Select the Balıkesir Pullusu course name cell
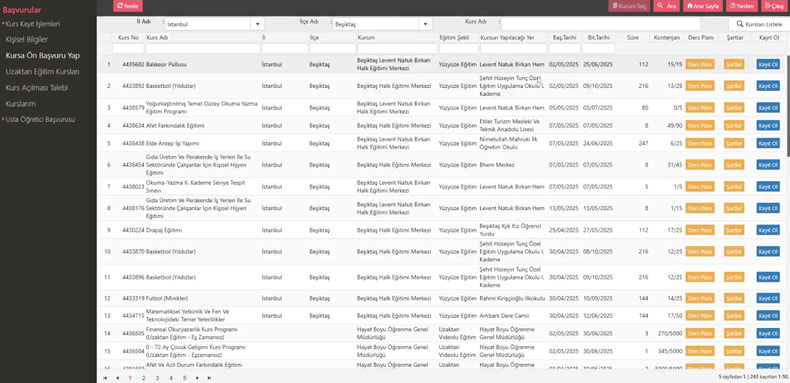The height and width of the screenshot is (383, 790). click(166, 65)
